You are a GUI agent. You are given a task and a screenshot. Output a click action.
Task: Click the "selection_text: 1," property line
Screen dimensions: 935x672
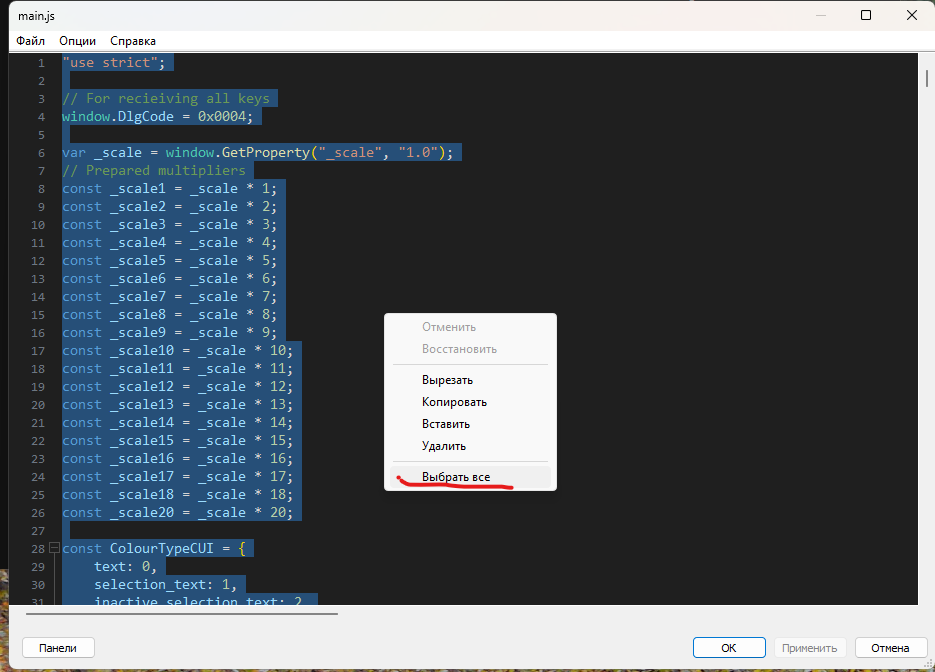tap(165, 584)
